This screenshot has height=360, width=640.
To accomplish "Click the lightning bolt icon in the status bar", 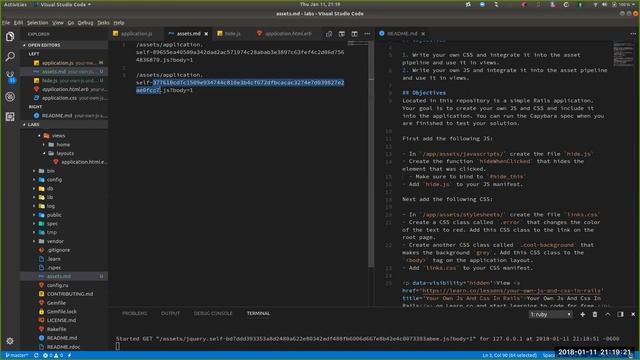I will (x=70, y=356).
